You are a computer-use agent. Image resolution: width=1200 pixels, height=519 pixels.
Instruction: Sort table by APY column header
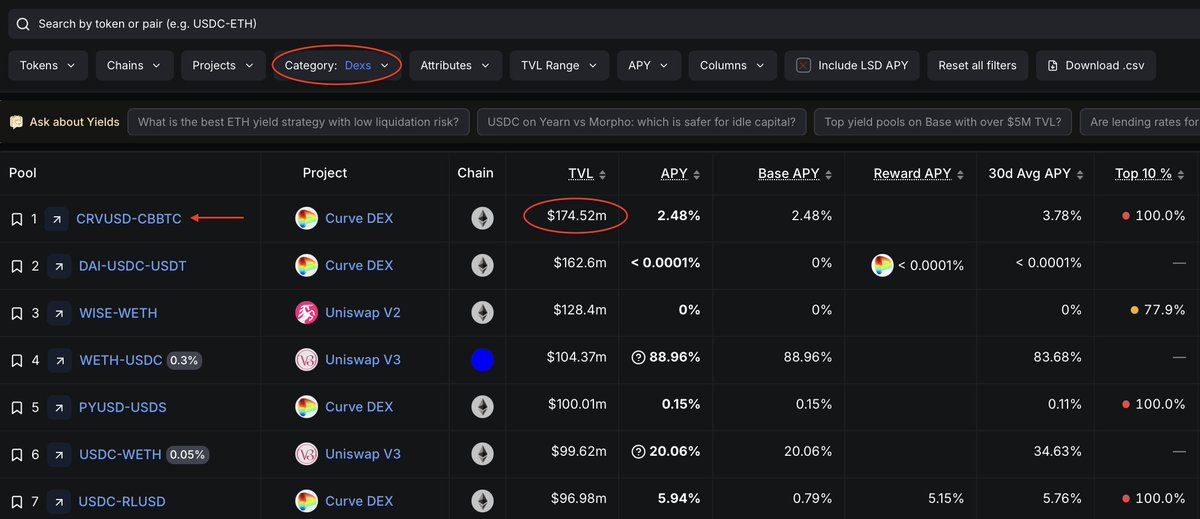681,173
